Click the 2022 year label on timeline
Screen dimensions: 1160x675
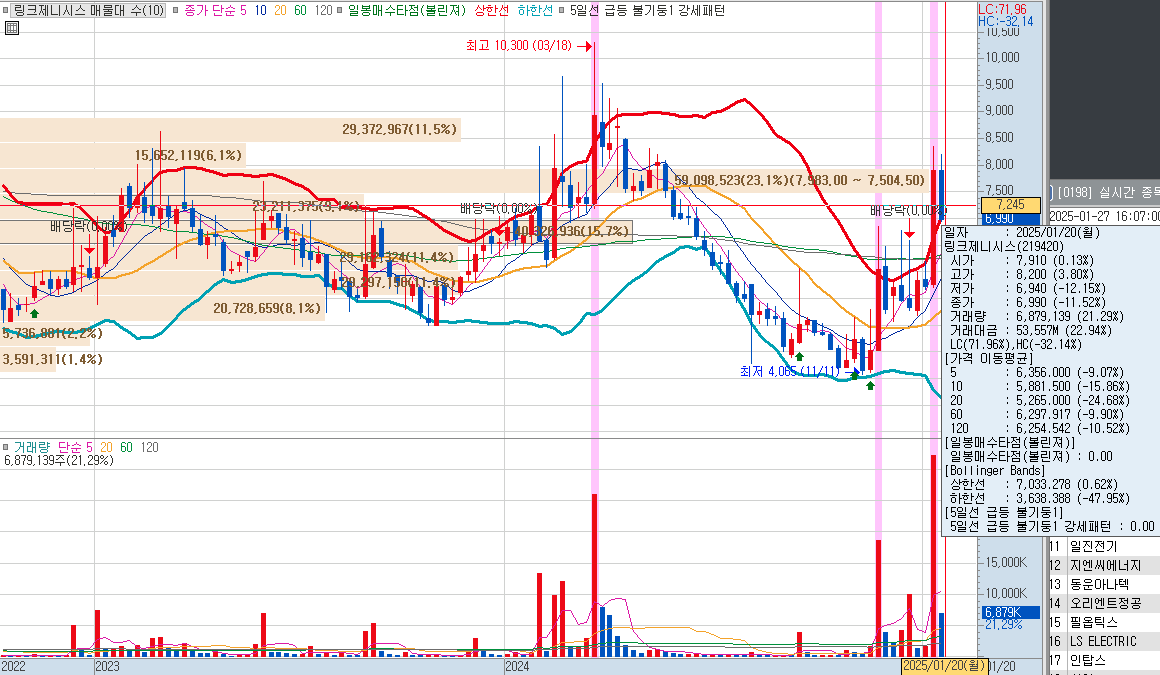[x=13, y=666]
